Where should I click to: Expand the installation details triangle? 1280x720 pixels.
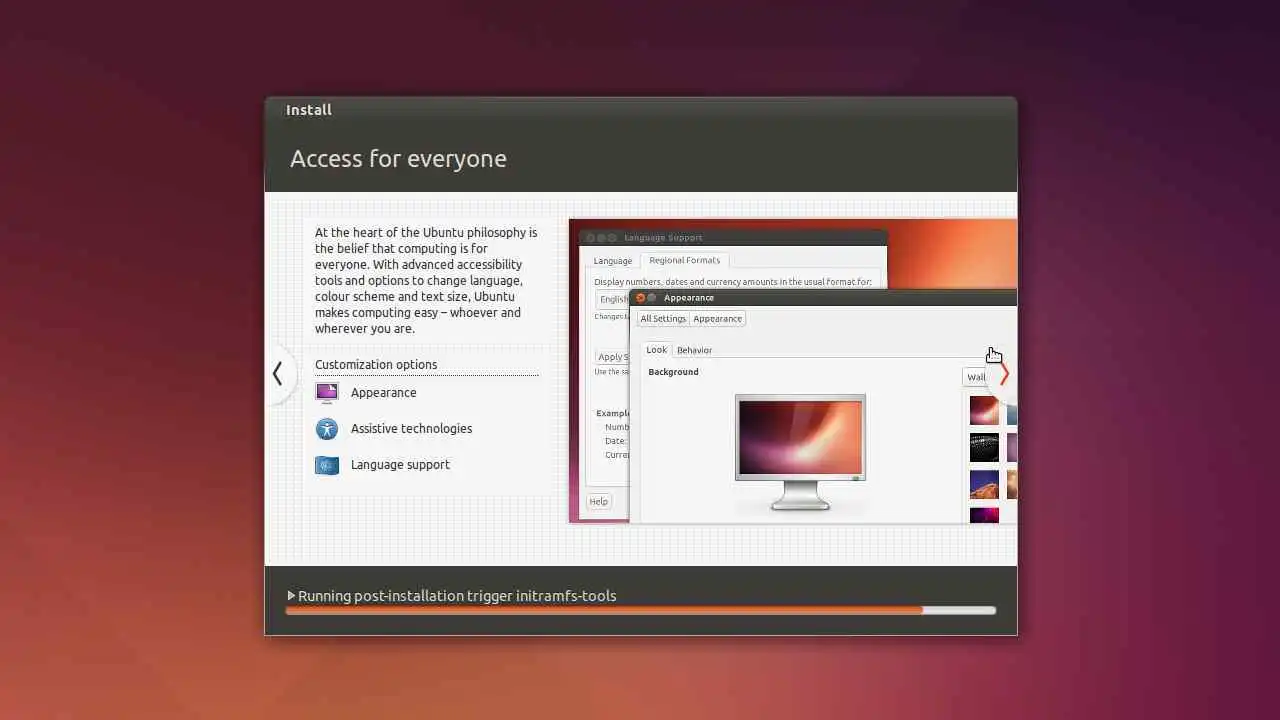pyautogui.click(x=291, y=595)
